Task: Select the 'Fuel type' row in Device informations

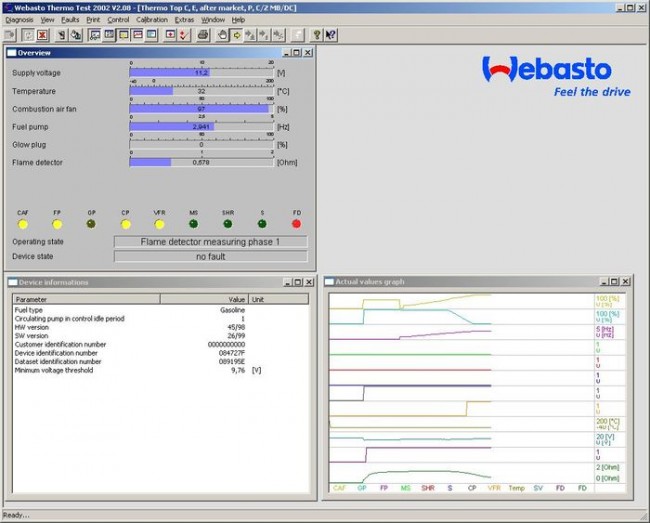Action: 161,310
